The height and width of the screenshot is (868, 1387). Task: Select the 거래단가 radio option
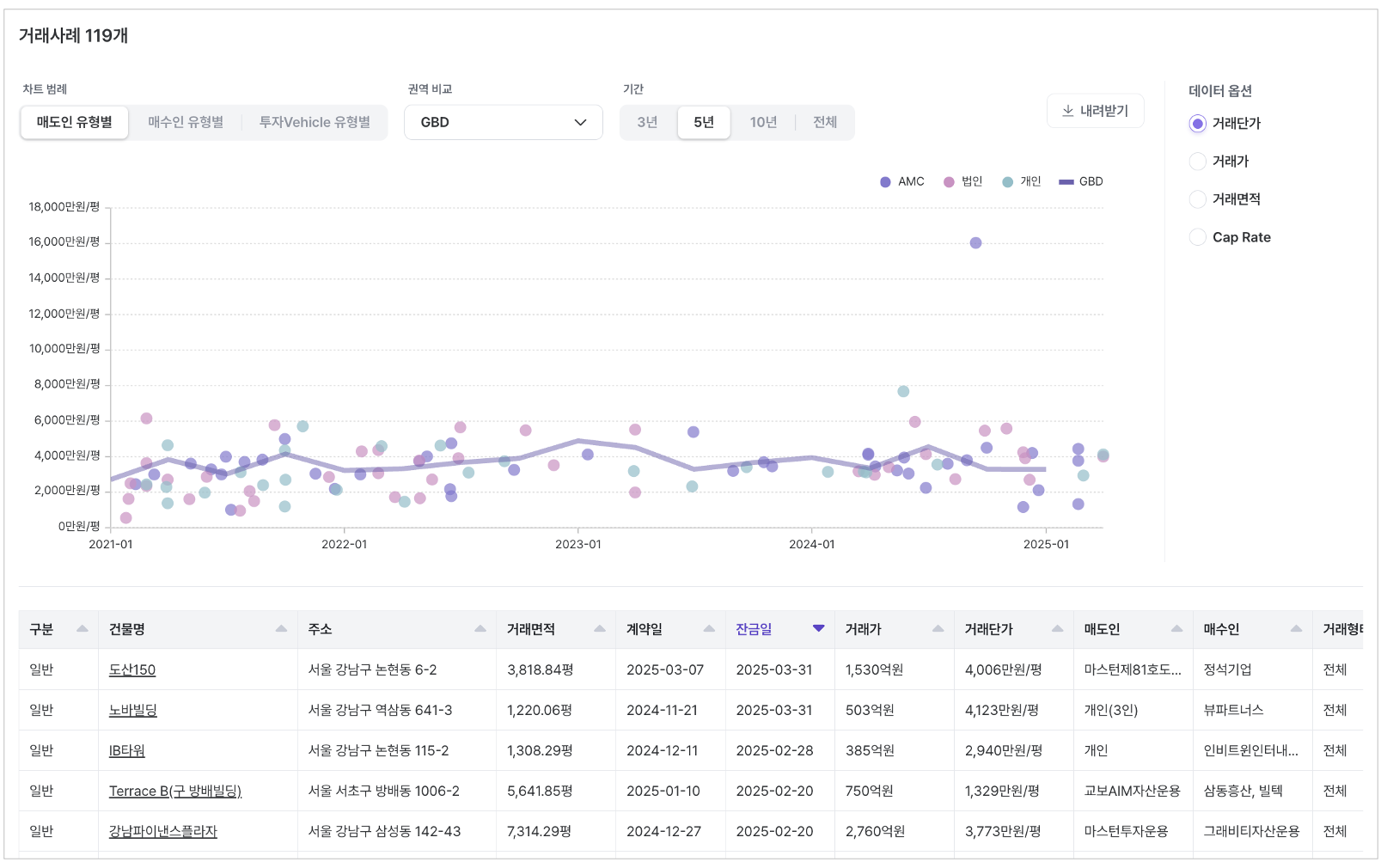pyautogui.click(x=1198, y=124)
